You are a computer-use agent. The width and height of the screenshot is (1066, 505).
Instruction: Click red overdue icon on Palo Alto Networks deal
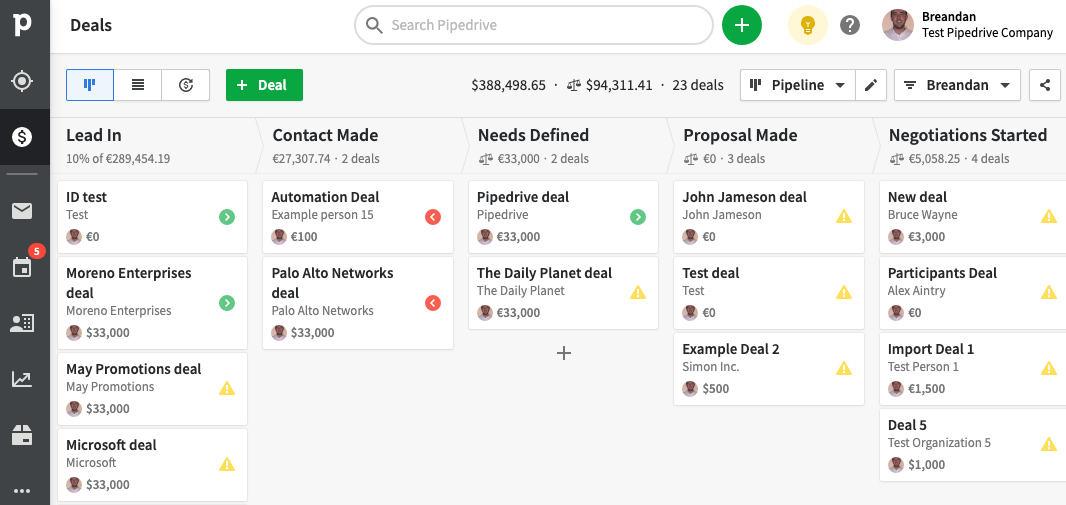(433, 303)
